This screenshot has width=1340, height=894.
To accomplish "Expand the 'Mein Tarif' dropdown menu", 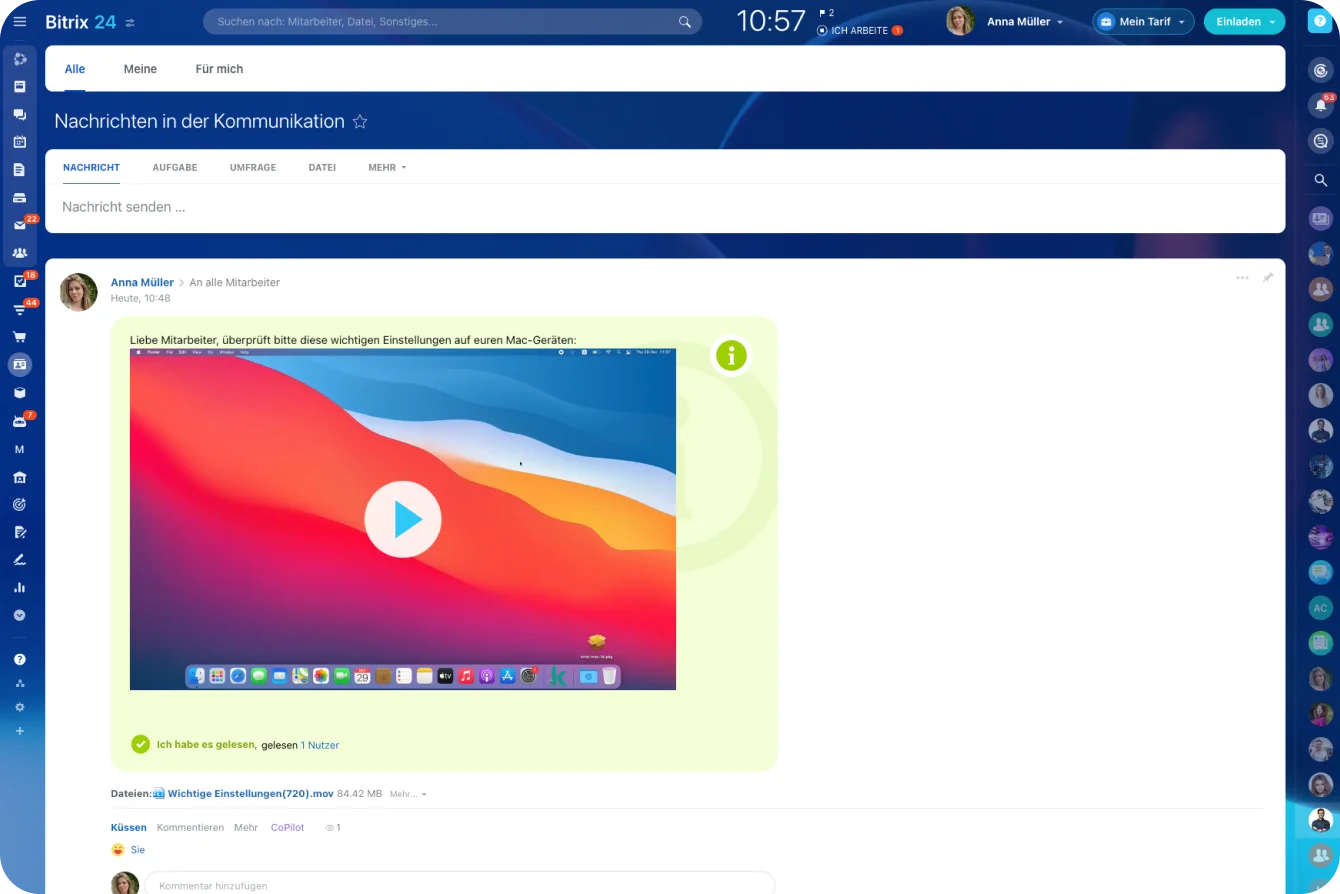I will (x=1143, y=21).
